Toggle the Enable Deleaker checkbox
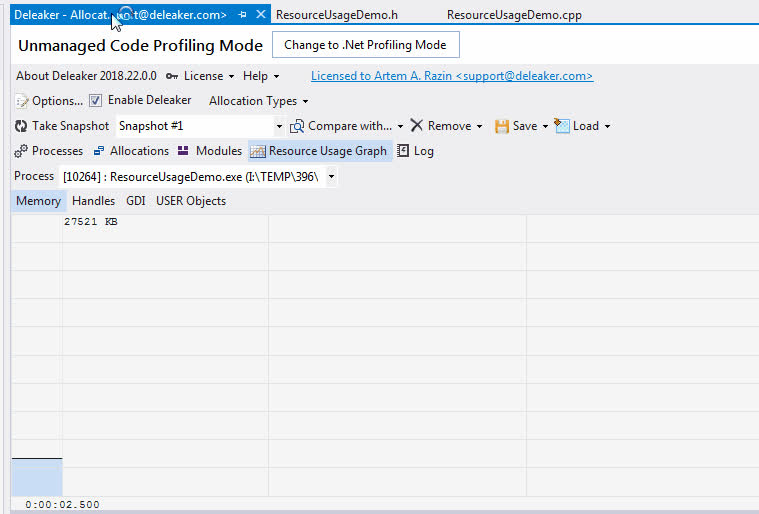 click(95, 101)
